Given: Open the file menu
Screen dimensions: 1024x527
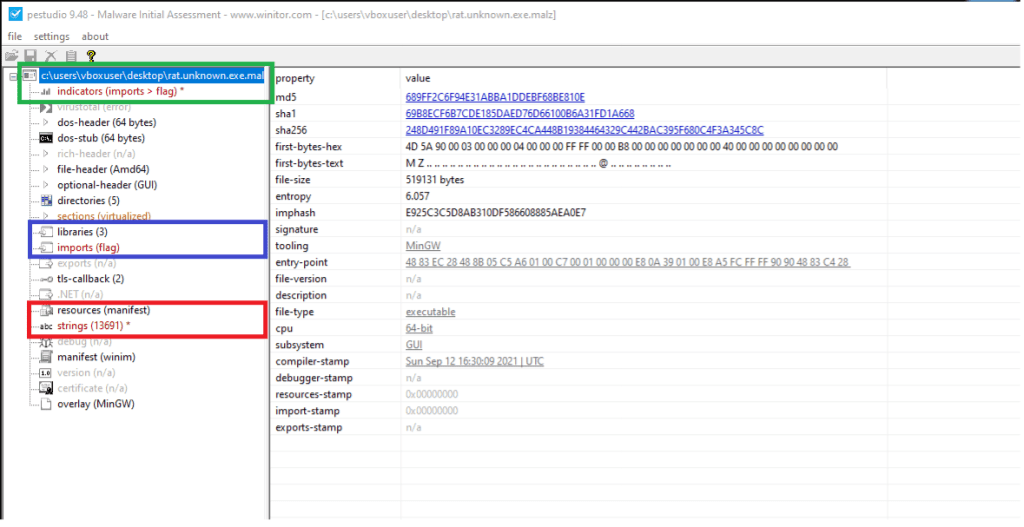Looking at the screenshot, I should pyautogui.click(x=15, y=37).
